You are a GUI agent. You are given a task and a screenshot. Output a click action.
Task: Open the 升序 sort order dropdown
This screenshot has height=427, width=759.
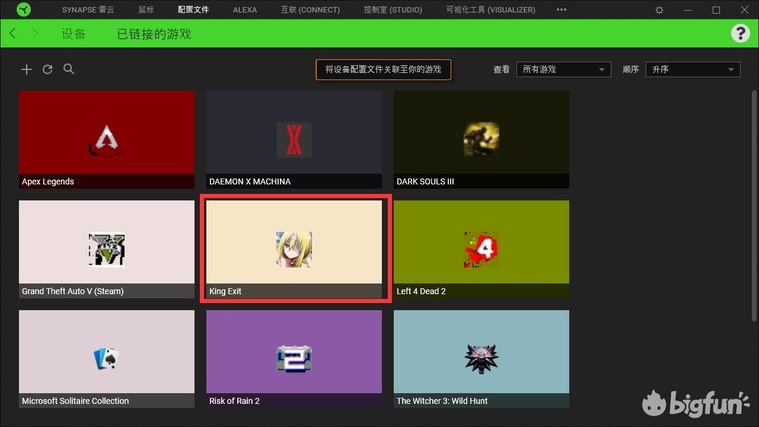[x=693, y=69]
